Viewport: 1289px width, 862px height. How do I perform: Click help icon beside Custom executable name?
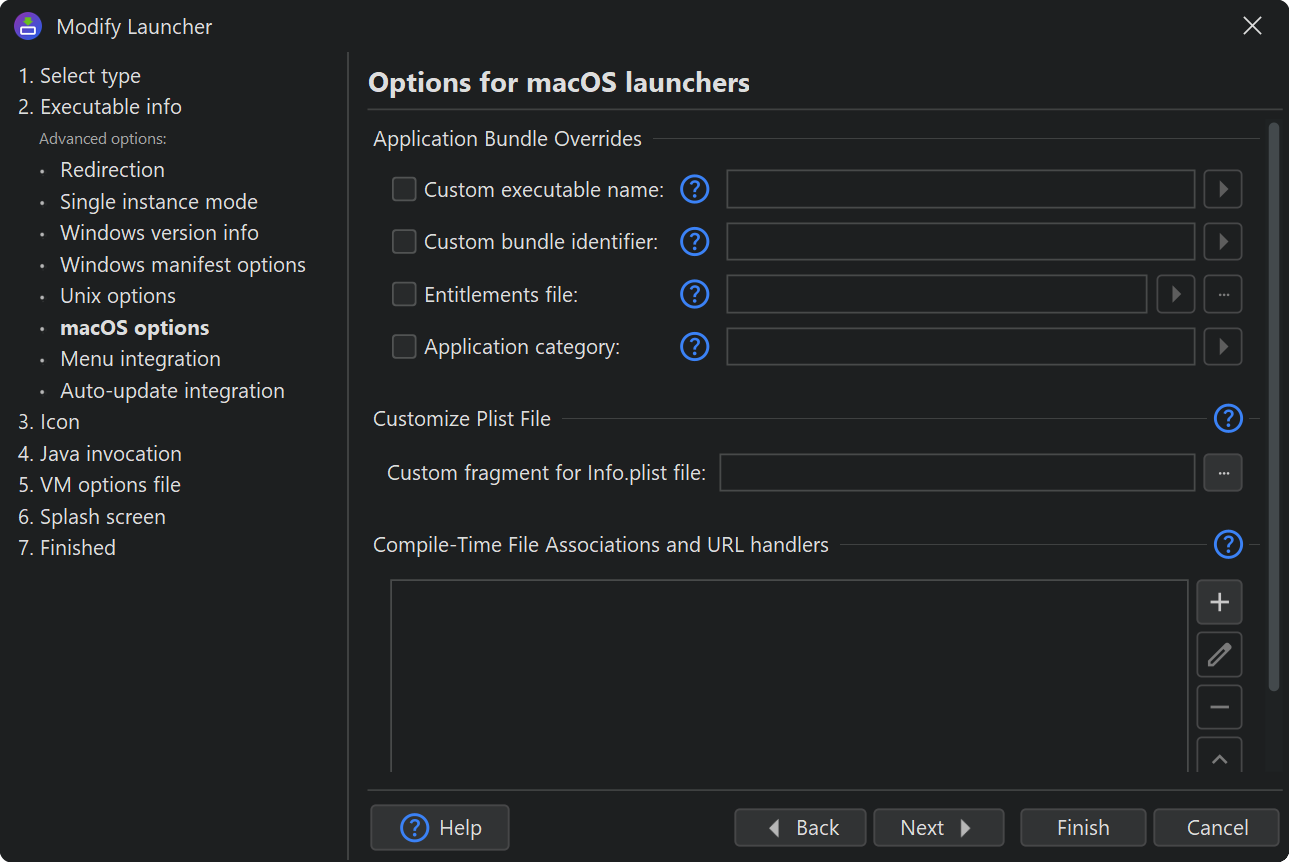tap(694, 189)
